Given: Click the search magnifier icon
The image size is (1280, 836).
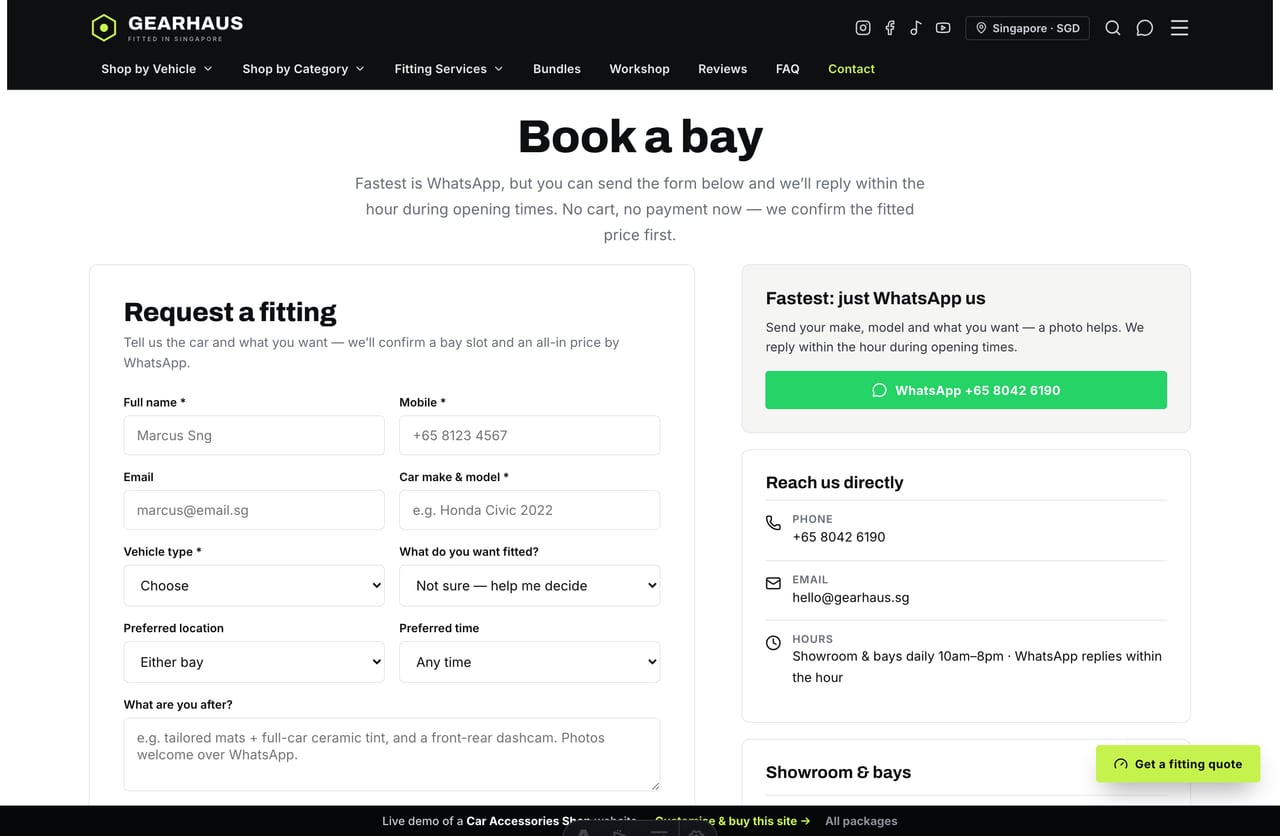Looking at the screenshot, I should tap(1112, 28).
